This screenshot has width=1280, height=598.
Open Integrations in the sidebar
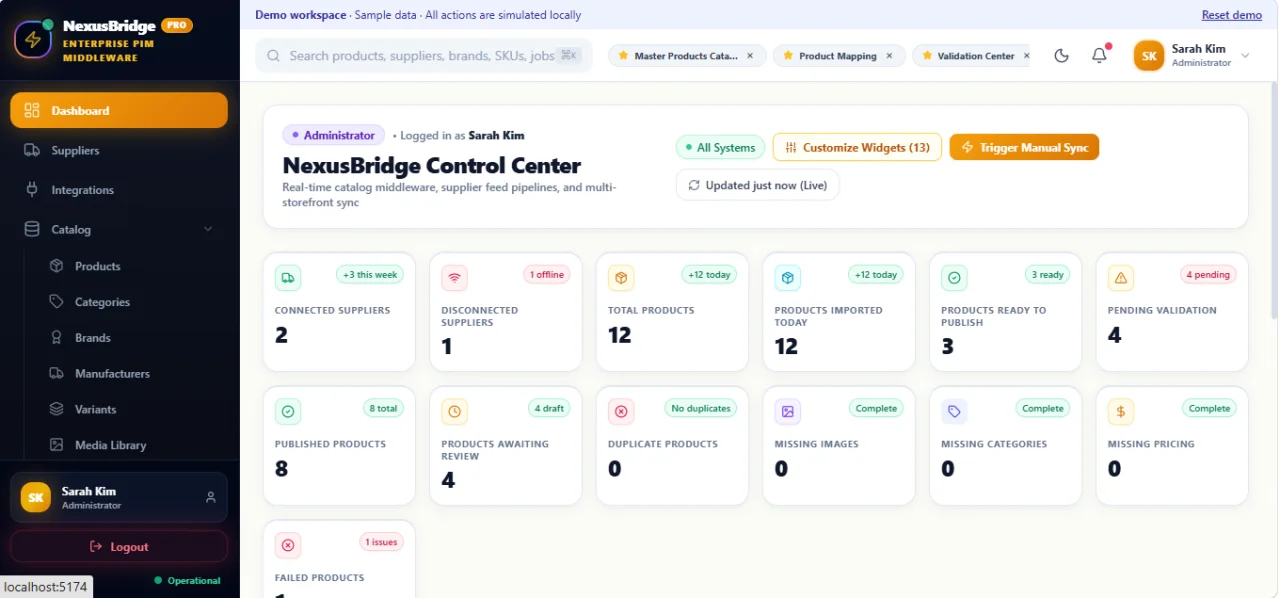point(119,190)
